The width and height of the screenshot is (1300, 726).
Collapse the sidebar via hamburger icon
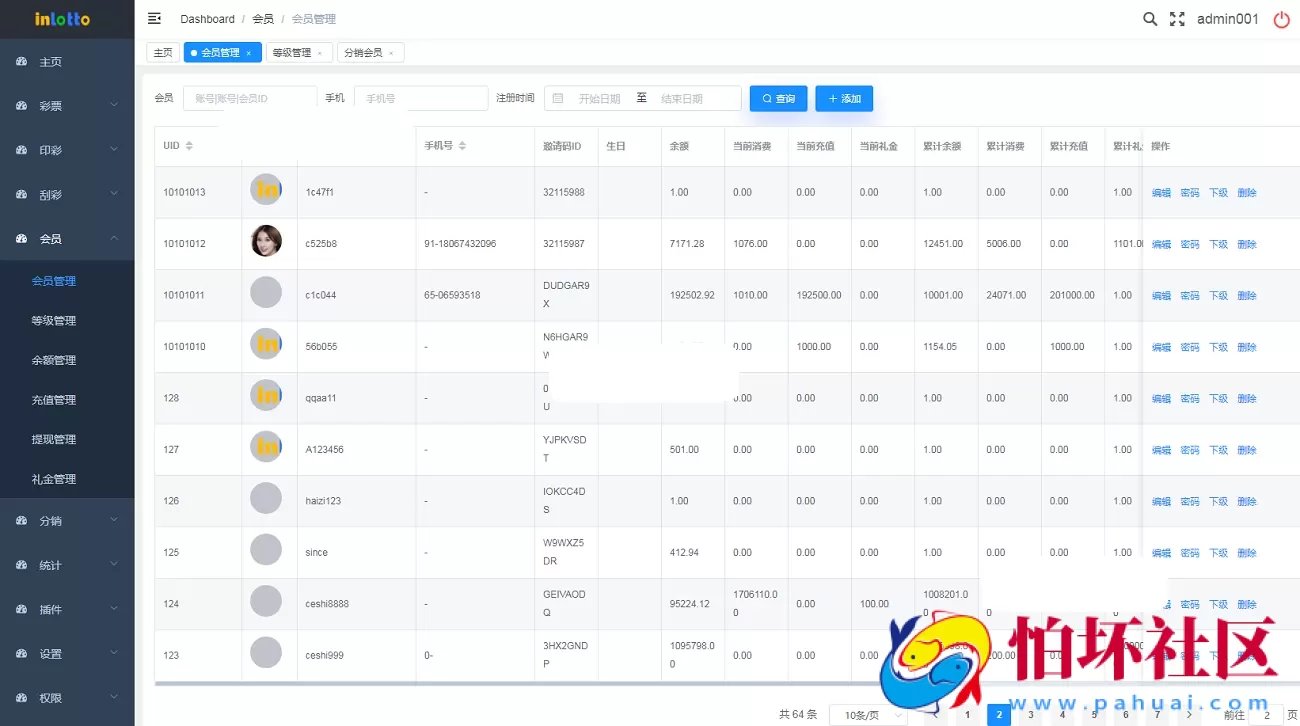153,18
